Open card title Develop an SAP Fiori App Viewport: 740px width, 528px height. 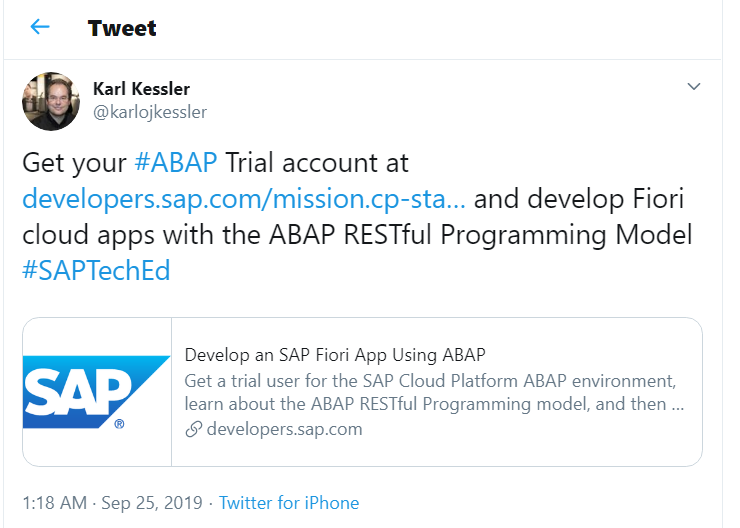click(335, 355)
